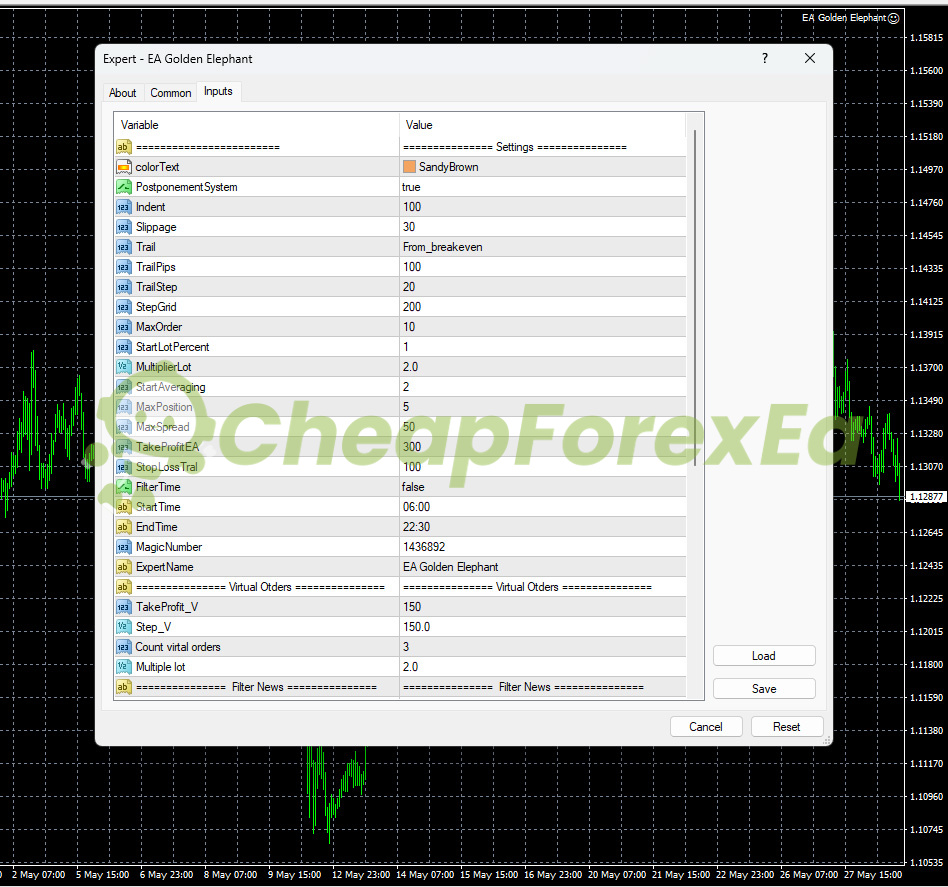Click the Slippage integer type icon

point(123,227)
